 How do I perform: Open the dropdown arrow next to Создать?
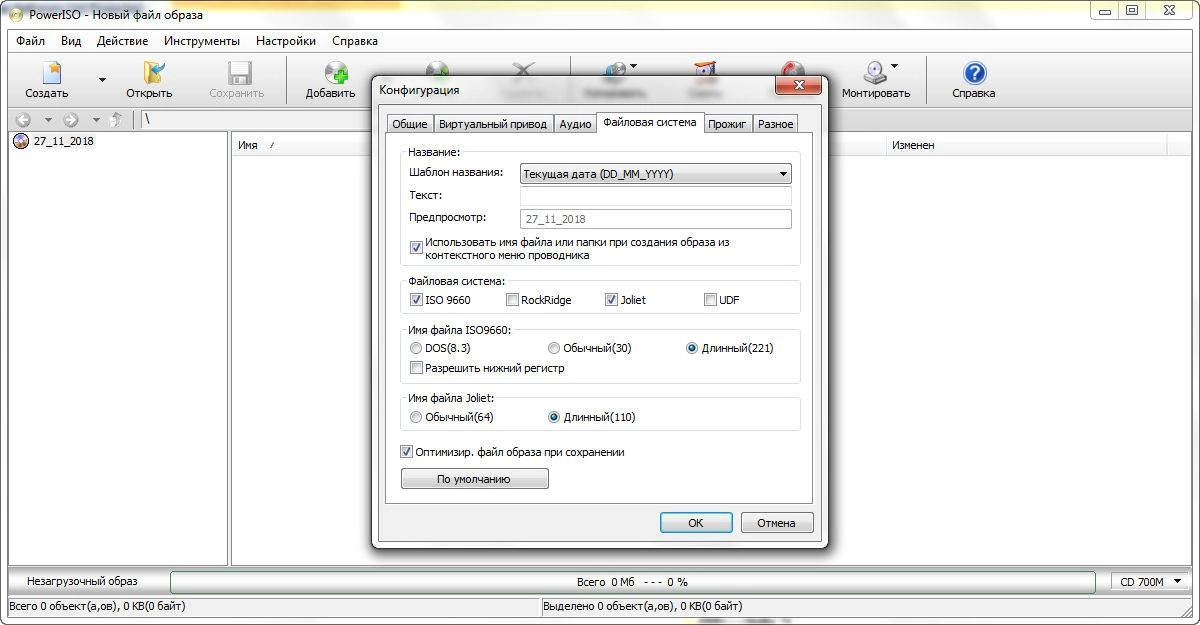point(102,80)
